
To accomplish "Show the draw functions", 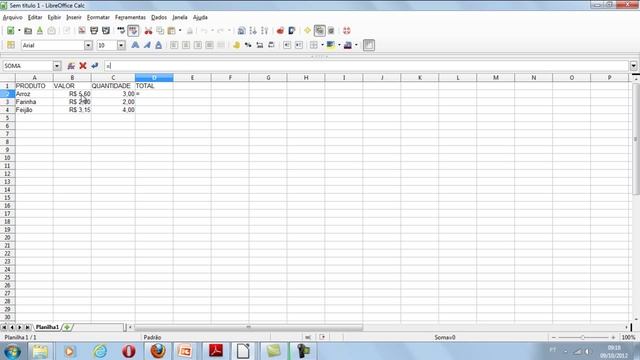I will click(x=291, y=31).
